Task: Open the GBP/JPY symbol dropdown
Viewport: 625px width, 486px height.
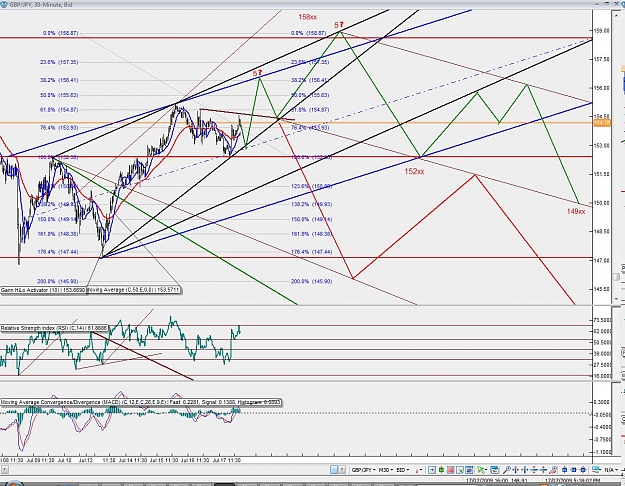Action: (364, 470)
